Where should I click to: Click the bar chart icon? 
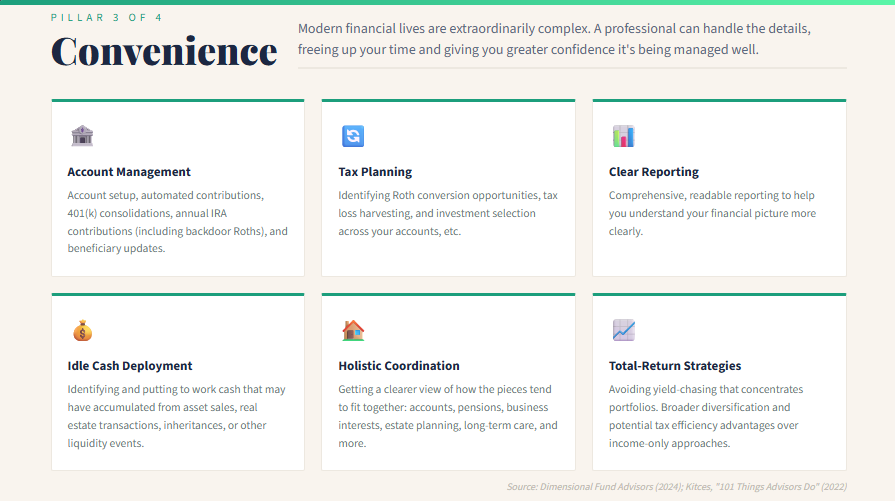pyautogui.click(x=623, y=136)
